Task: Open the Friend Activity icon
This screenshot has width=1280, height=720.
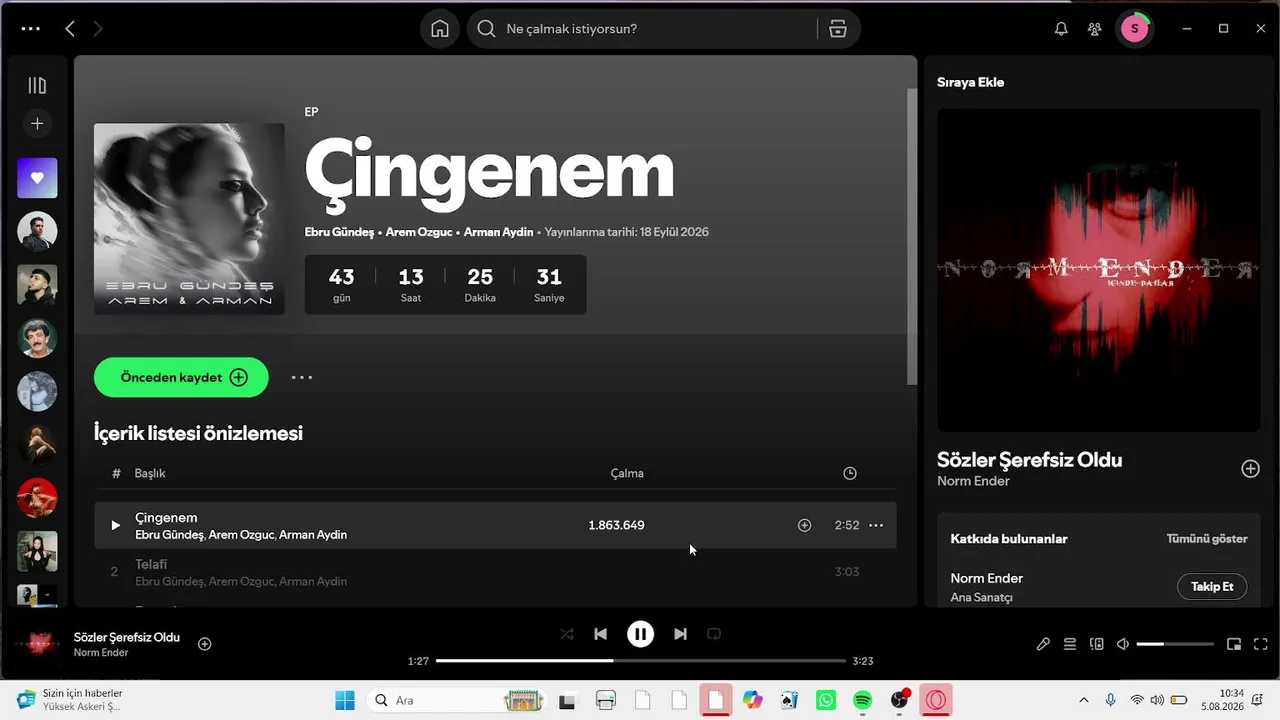Action: click(1095, 29)
